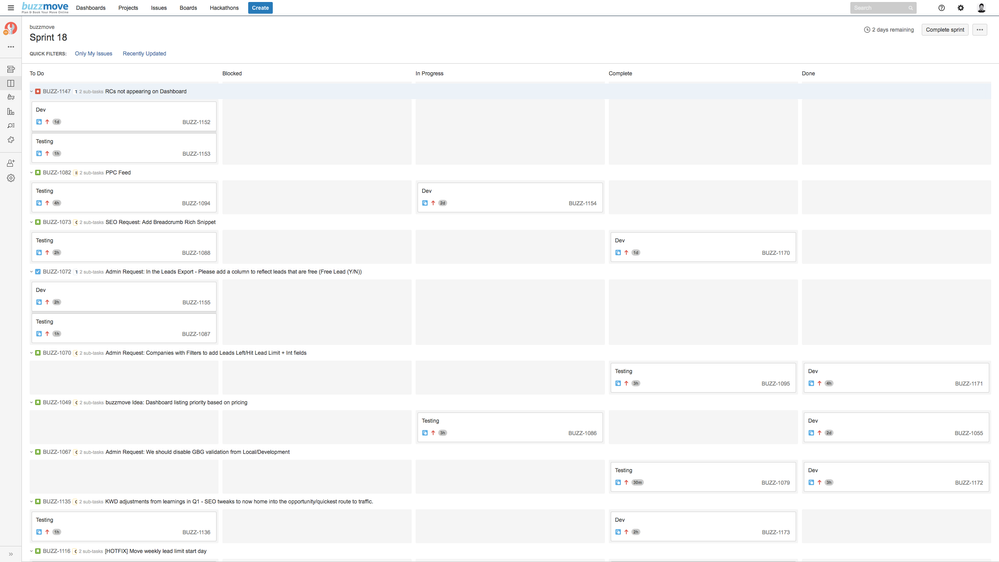Toggle the Only My Issues quick filter
The width and height of the screenshot is (999, 562).
pos(93,54)
